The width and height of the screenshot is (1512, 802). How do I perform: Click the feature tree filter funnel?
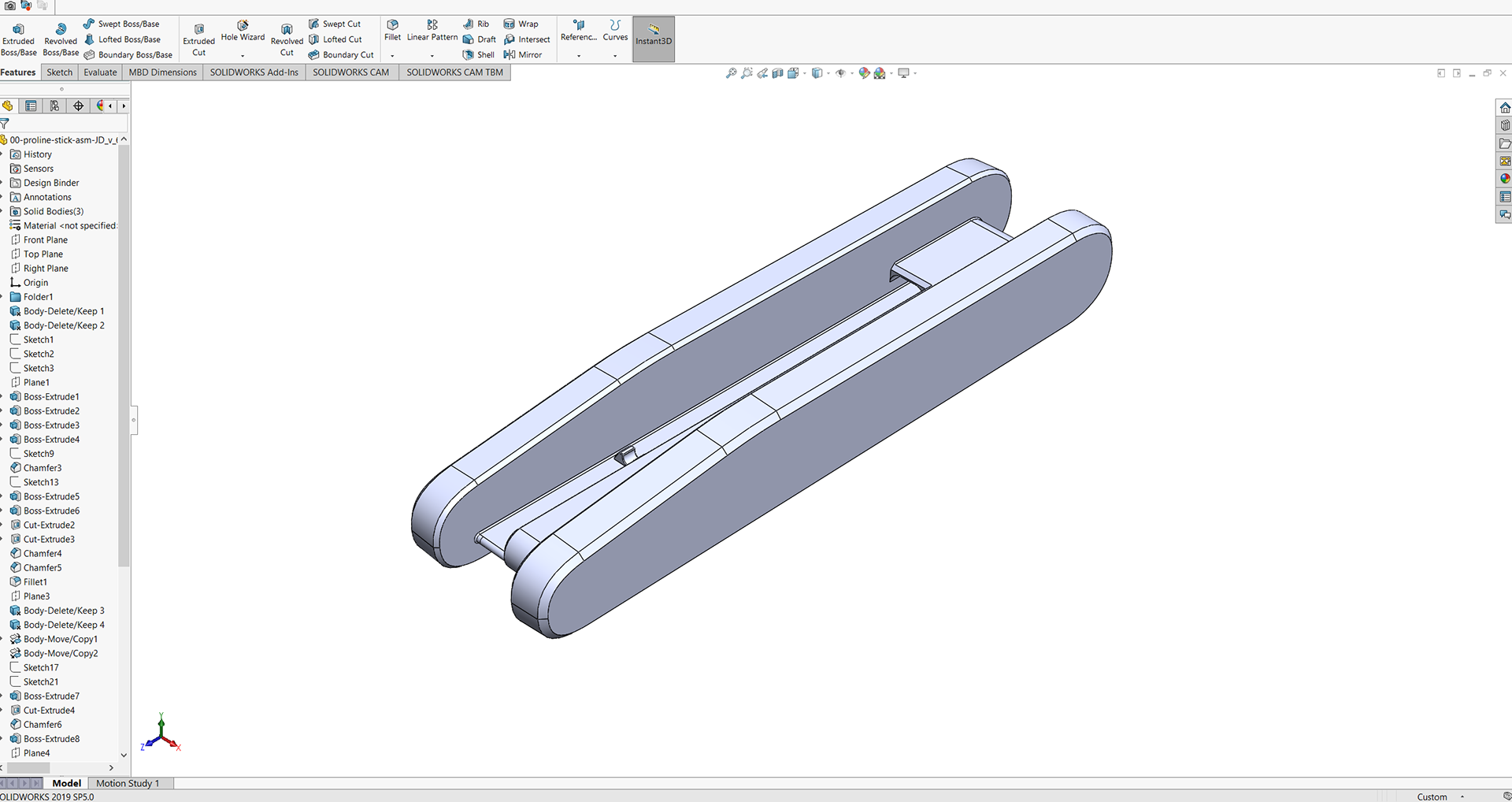pos(5,124)
